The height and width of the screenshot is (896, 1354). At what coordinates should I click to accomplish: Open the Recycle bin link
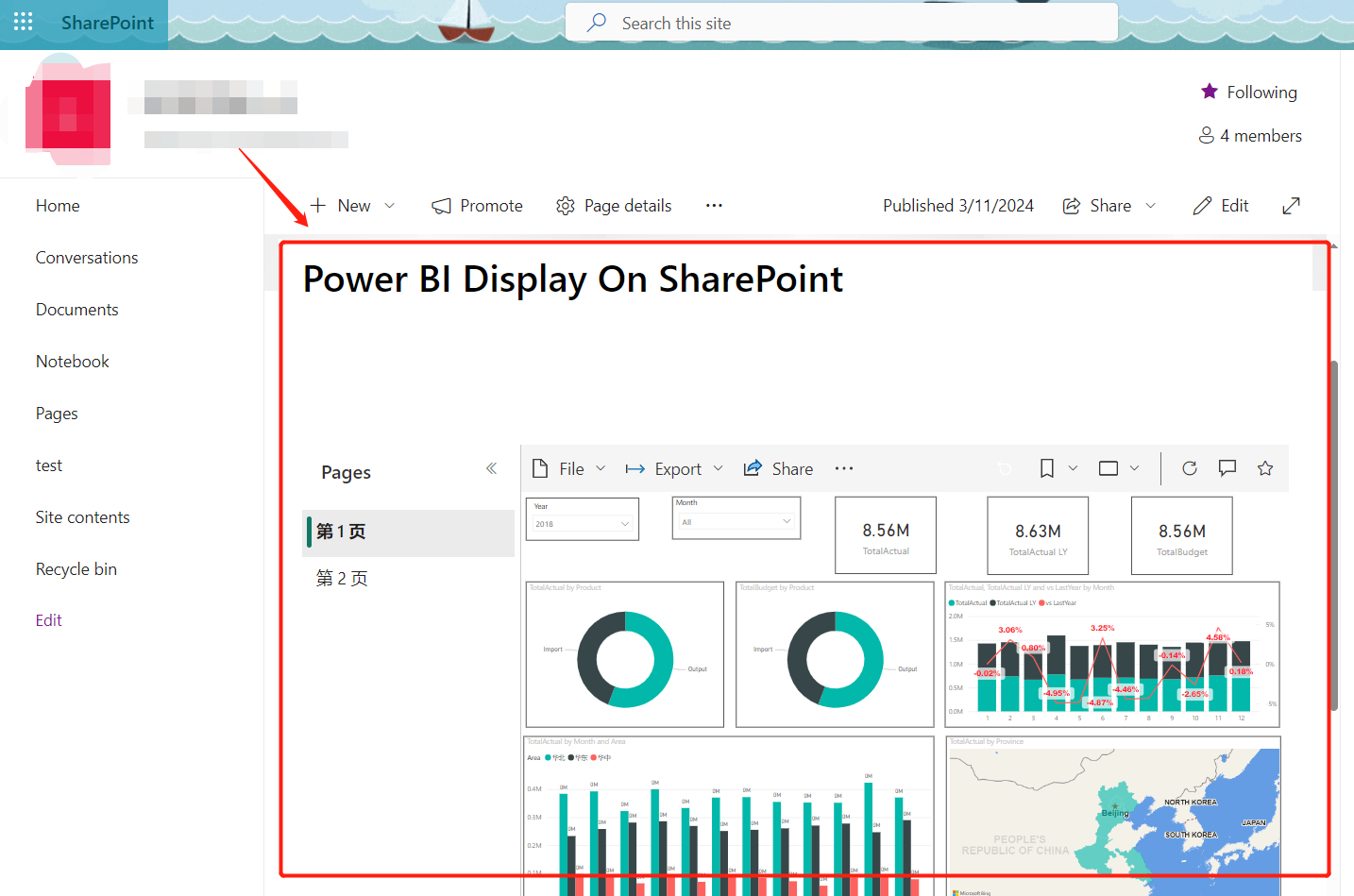(76, 568)
